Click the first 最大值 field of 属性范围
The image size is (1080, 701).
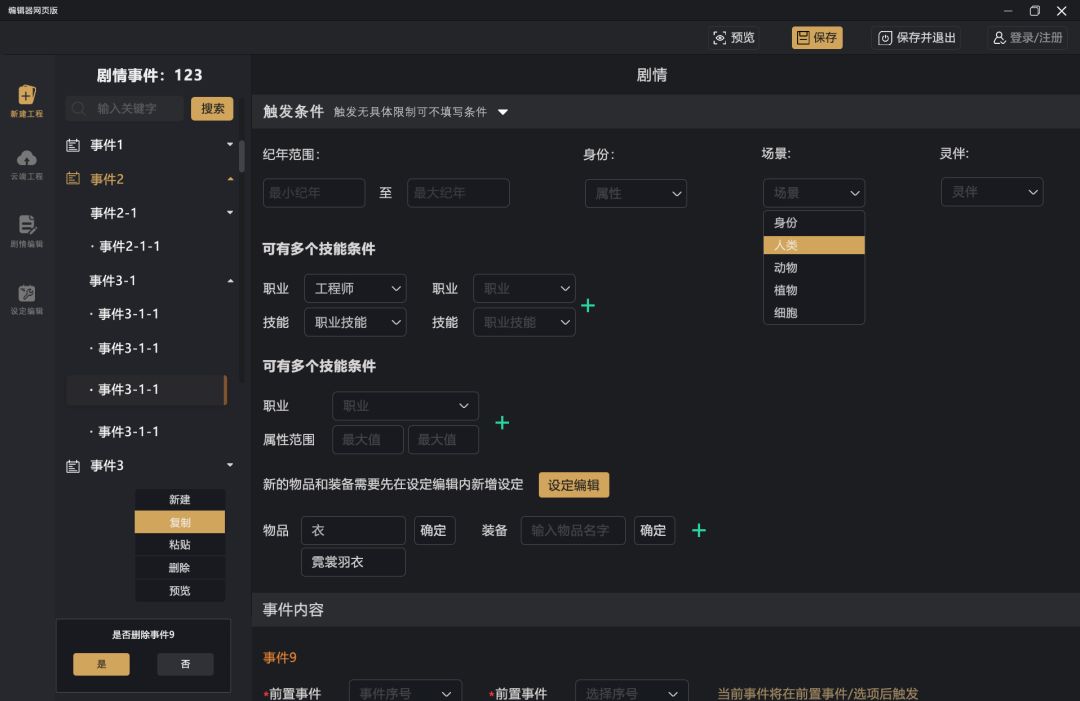pyautogui.click(x=368, y=439)
